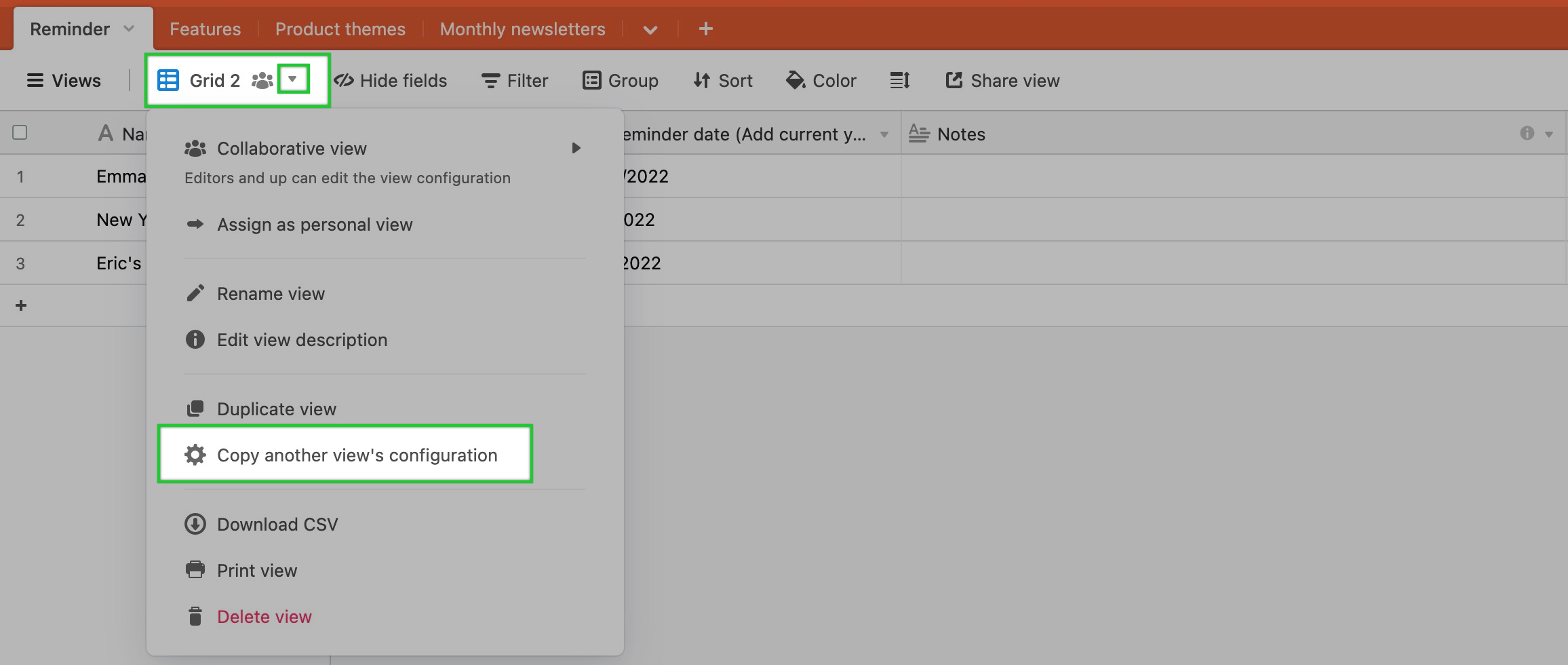Viewport: 1568px width, 665px height.
Task: Open the Notes field dropdown arrow
Action: pos(1550,134)
